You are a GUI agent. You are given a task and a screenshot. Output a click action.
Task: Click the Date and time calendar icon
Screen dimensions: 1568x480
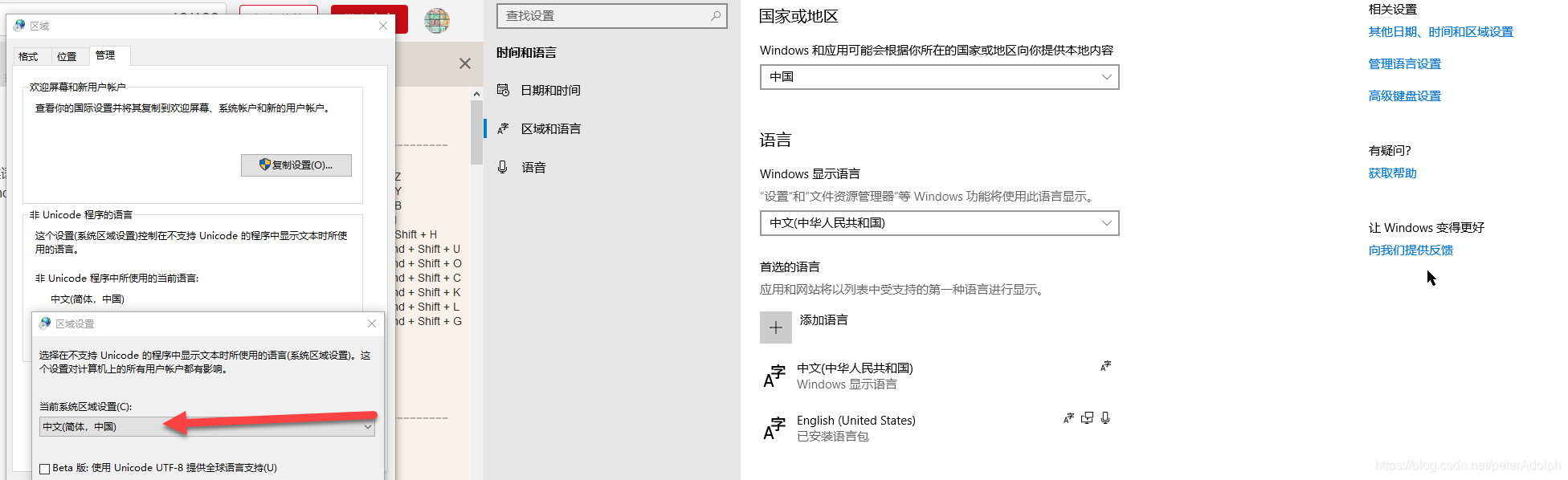pyautogui.click(x=503, y=90)
